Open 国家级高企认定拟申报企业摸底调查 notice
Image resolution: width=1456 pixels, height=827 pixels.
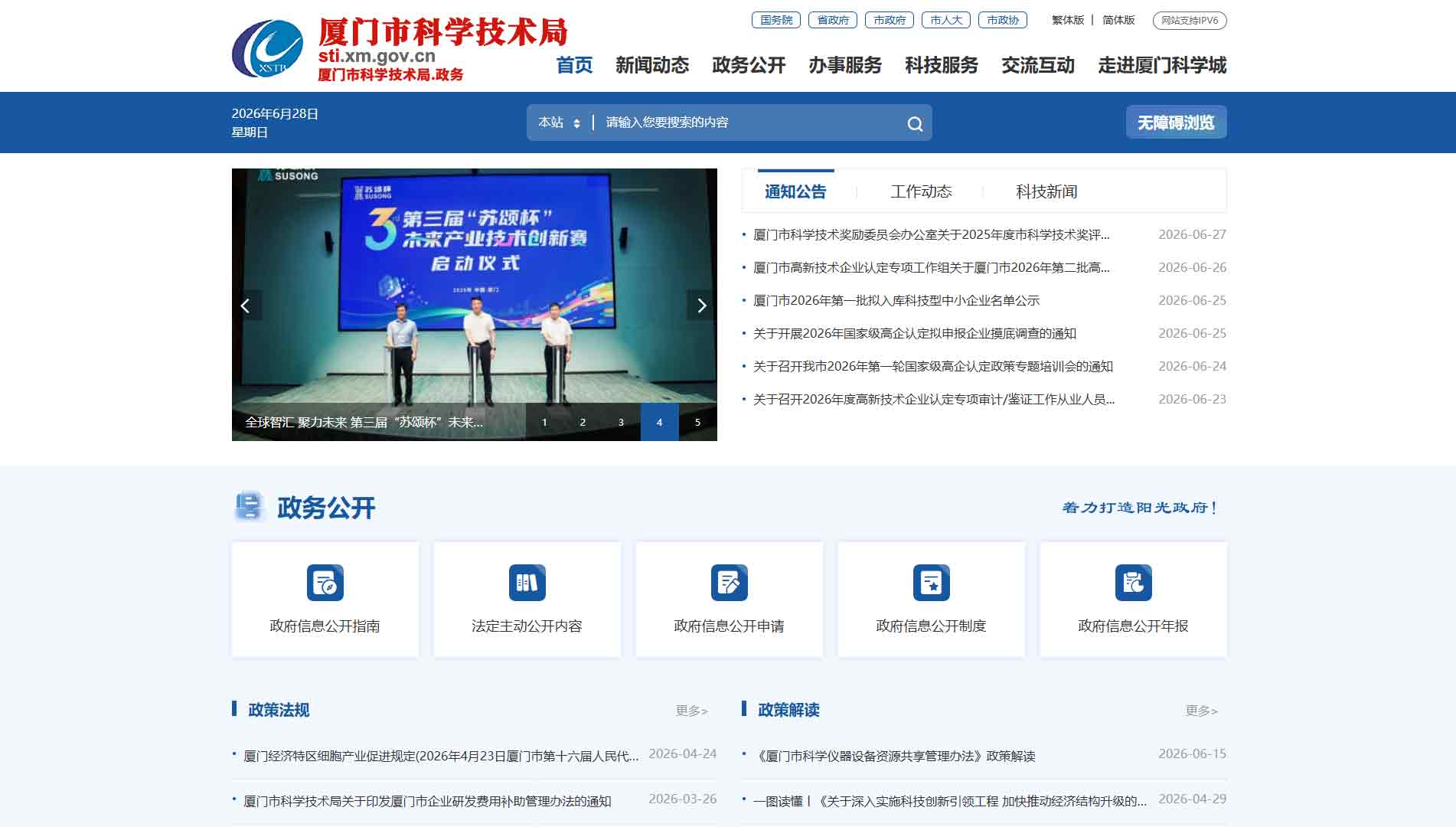(914, 333)
